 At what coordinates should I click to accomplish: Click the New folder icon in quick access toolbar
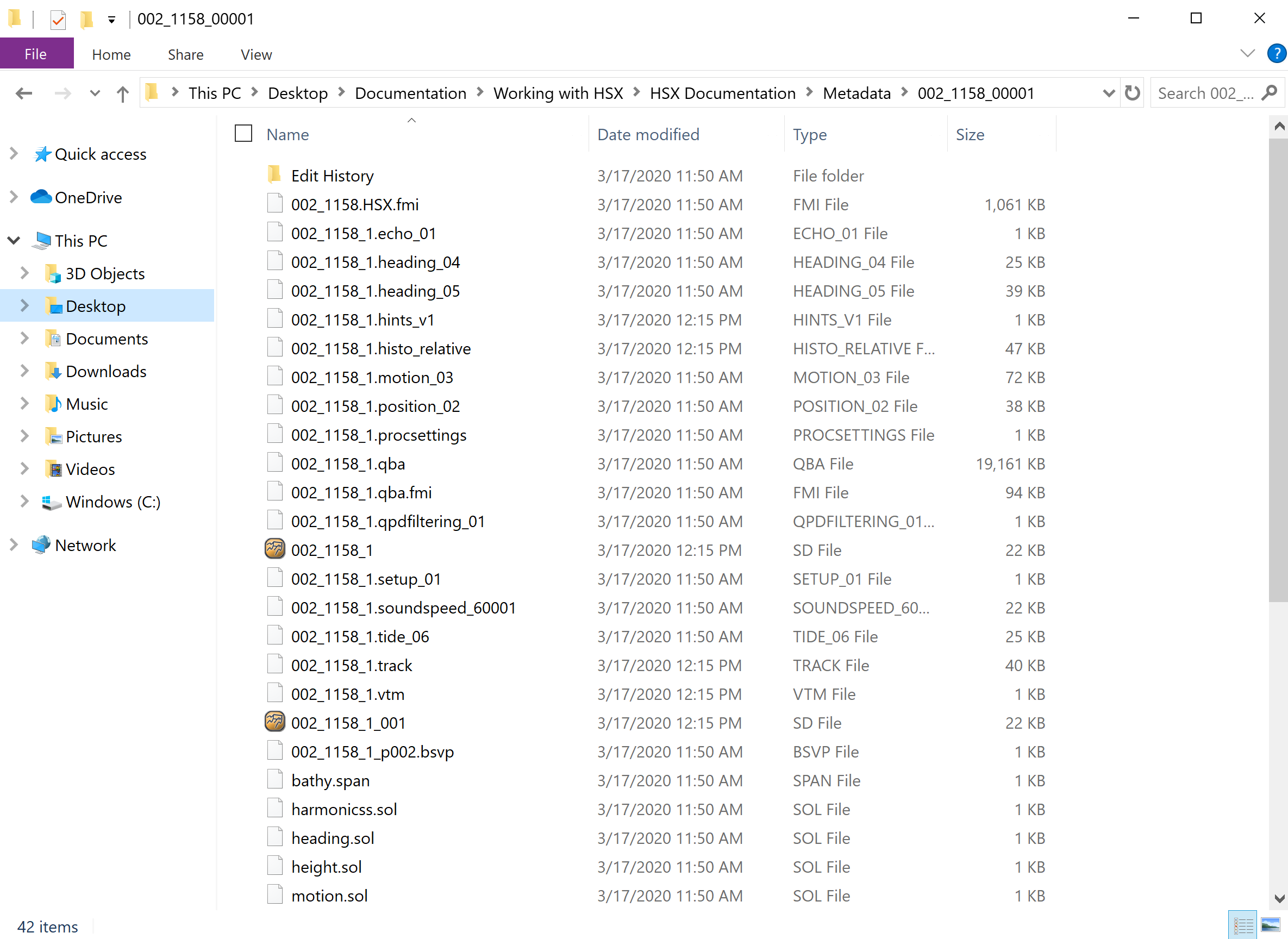(x=85, y=19)
